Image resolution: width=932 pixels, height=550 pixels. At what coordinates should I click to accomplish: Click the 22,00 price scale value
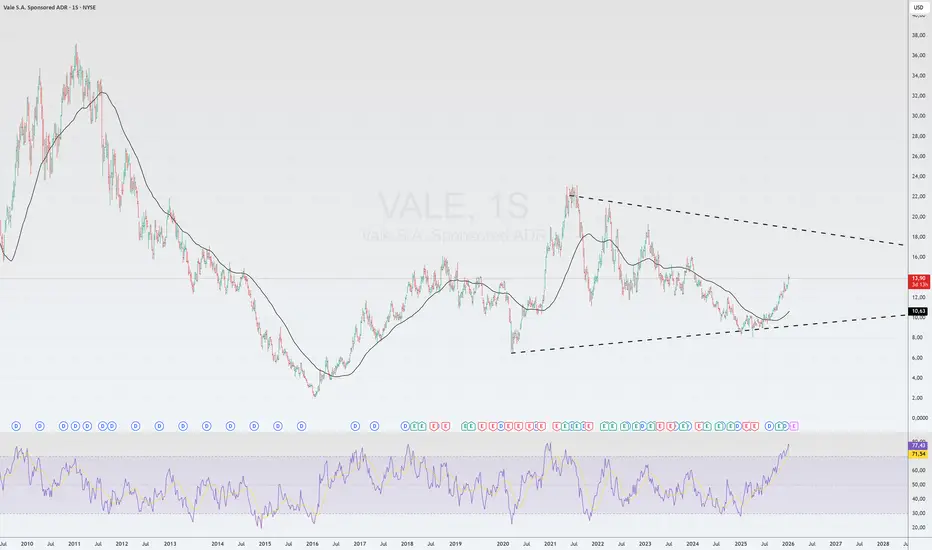click(918, 196)
